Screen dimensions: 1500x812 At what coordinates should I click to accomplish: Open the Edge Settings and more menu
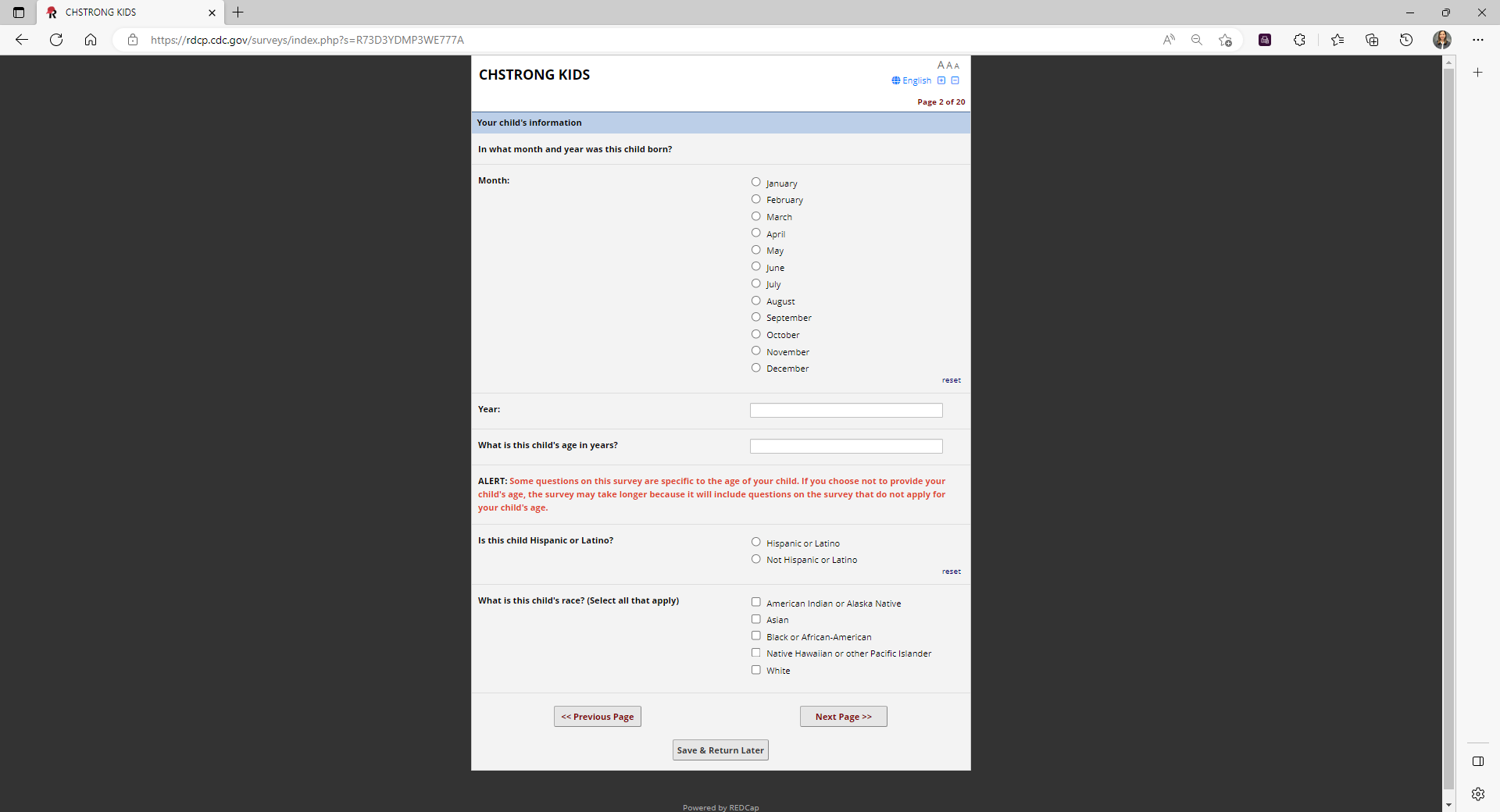click(x=1477, y=40)
